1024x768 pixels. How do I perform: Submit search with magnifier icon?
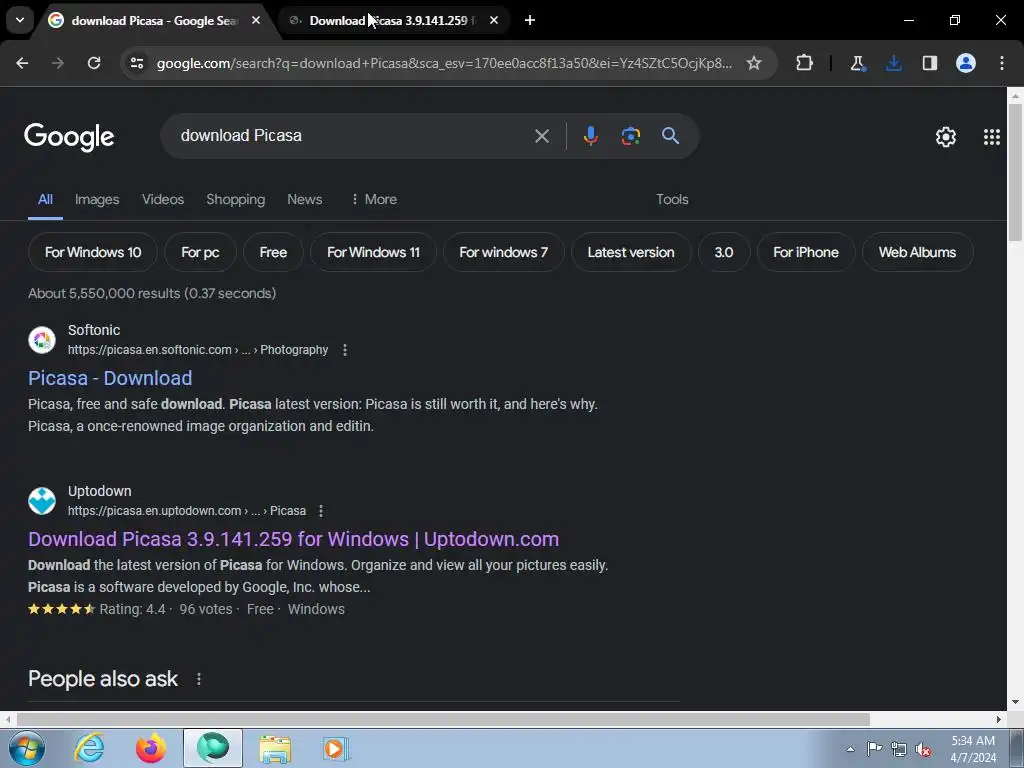click(x=670, y=136)
